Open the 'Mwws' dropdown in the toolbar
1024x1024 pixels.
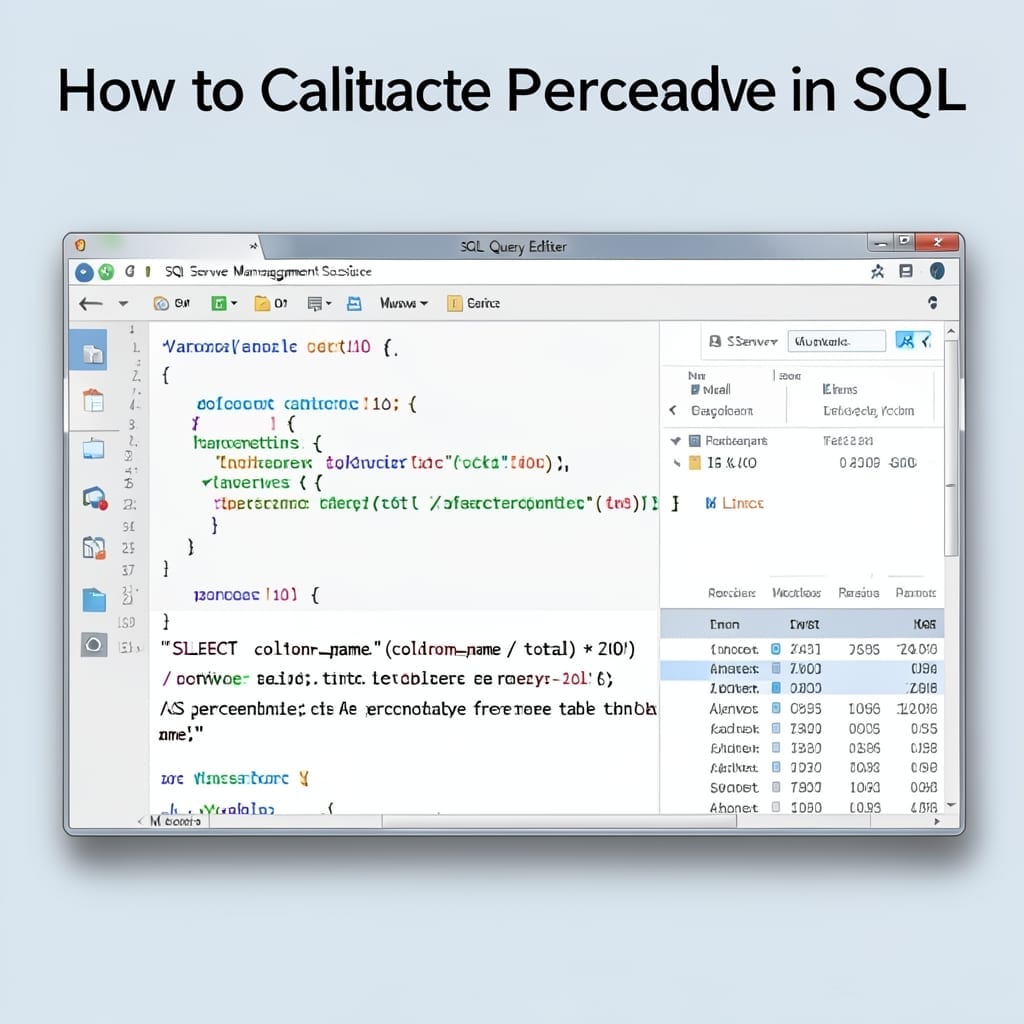(404, 304)
